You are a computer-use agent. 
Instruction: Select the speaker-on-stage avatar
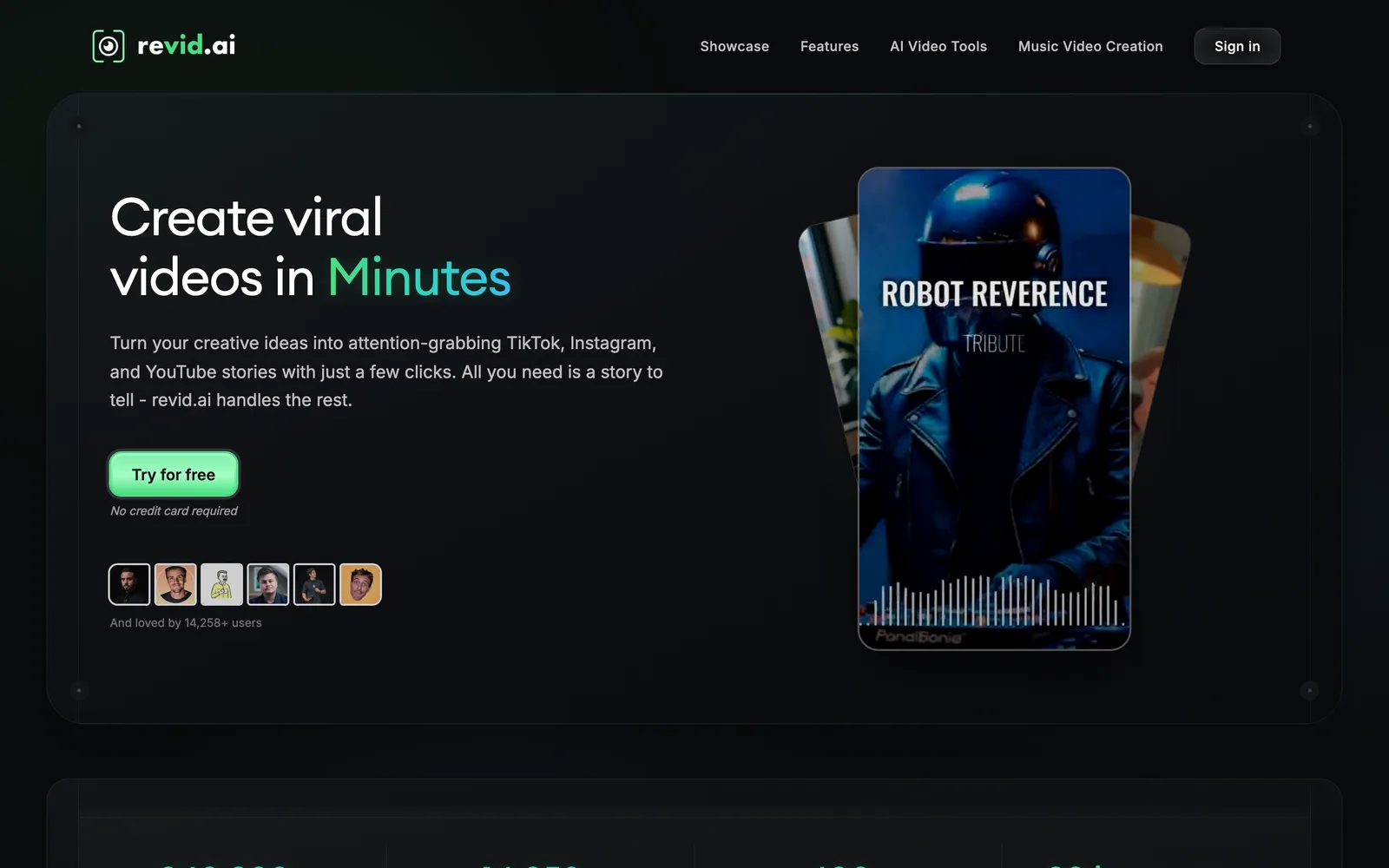coord(314,583)
